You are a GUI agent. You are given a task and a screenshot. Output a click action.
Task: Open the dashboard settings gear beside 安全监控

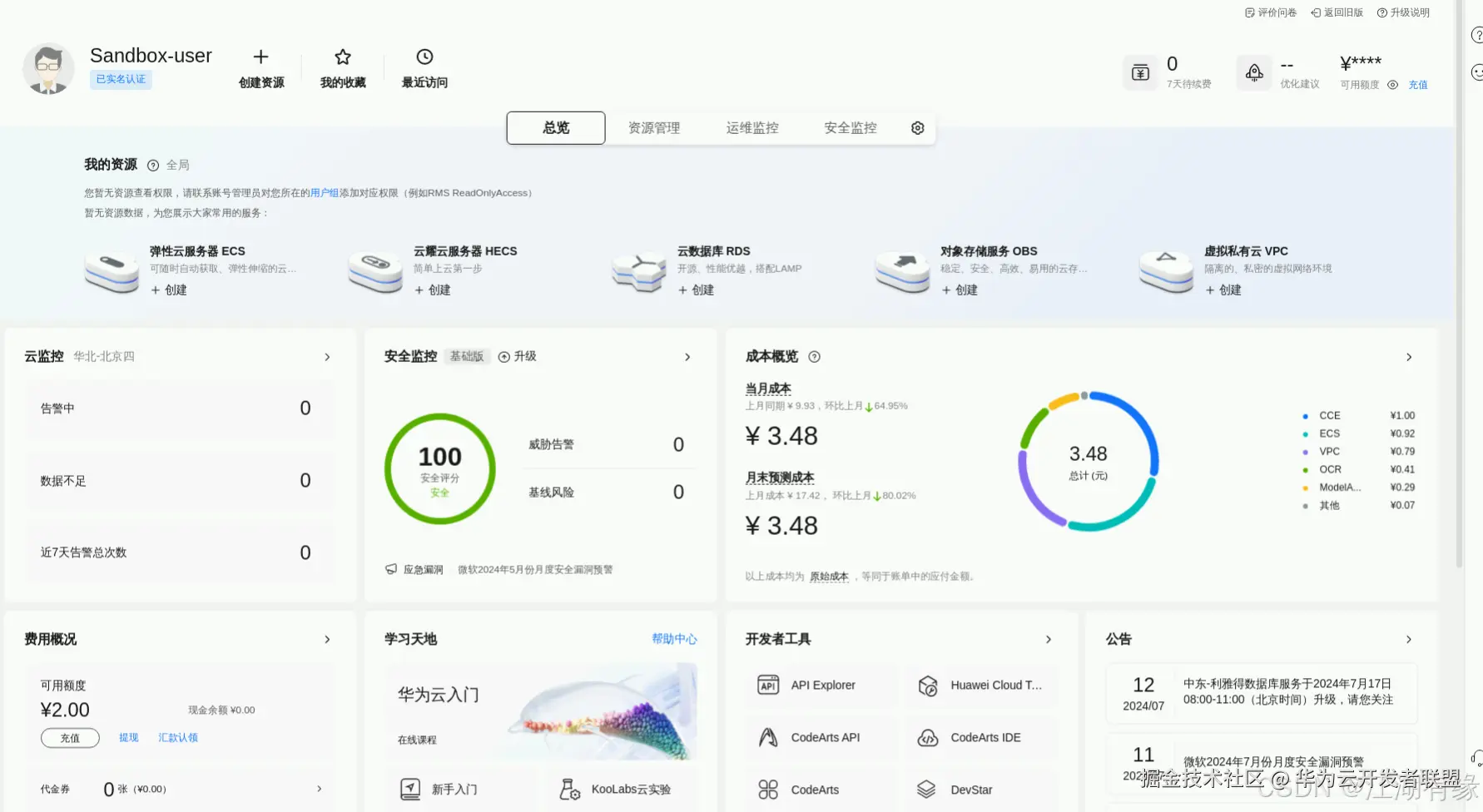click(x=916, y=127)
